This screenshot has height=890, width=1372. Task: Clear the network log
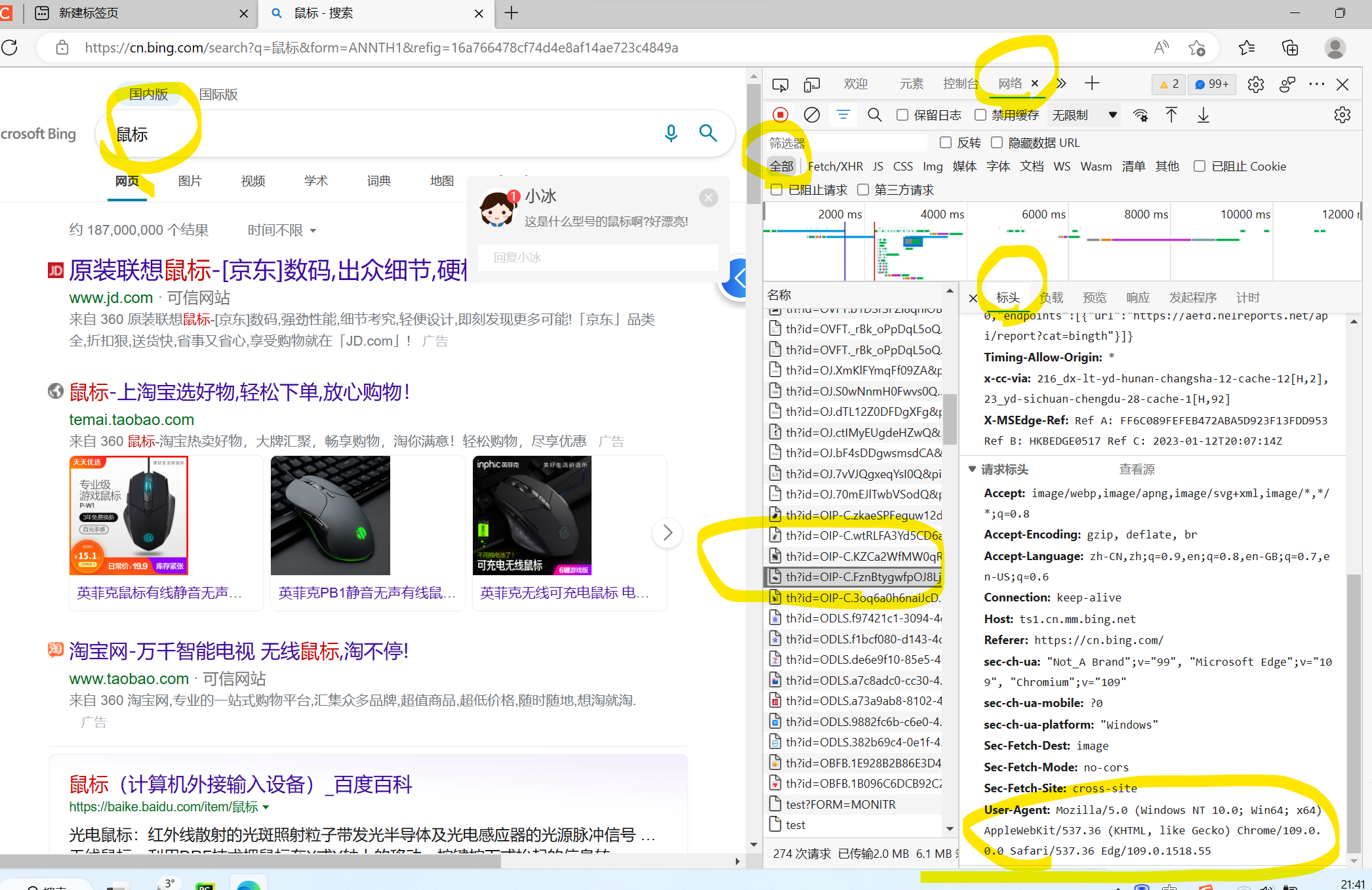(x=811, y=115)
